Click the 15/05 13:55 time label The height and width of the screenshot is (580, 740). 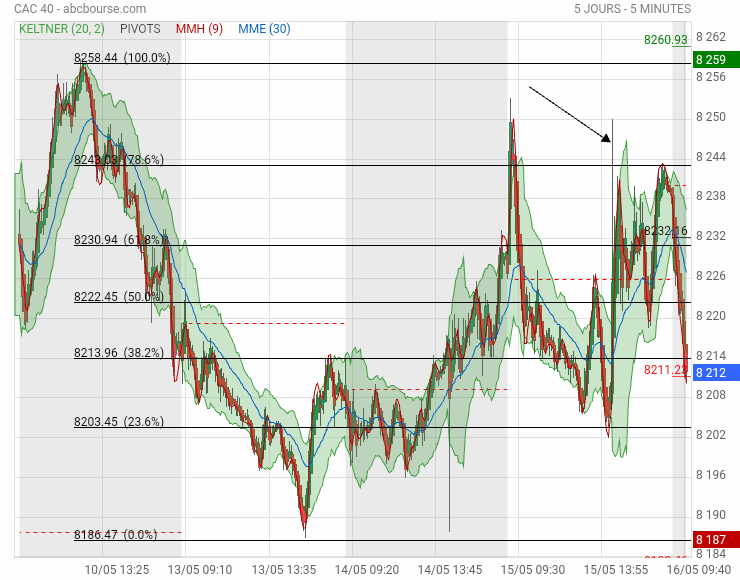pos(616,570)
